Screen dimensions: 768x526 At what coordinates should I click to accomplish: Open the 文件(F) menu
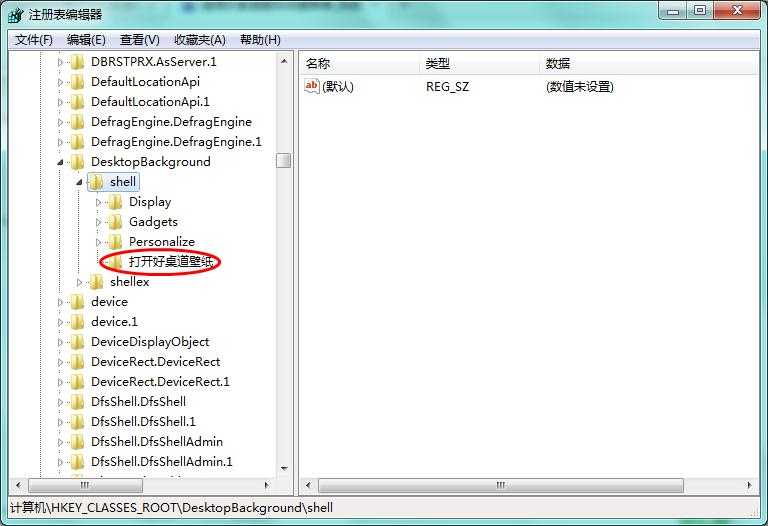coord(34,40)
